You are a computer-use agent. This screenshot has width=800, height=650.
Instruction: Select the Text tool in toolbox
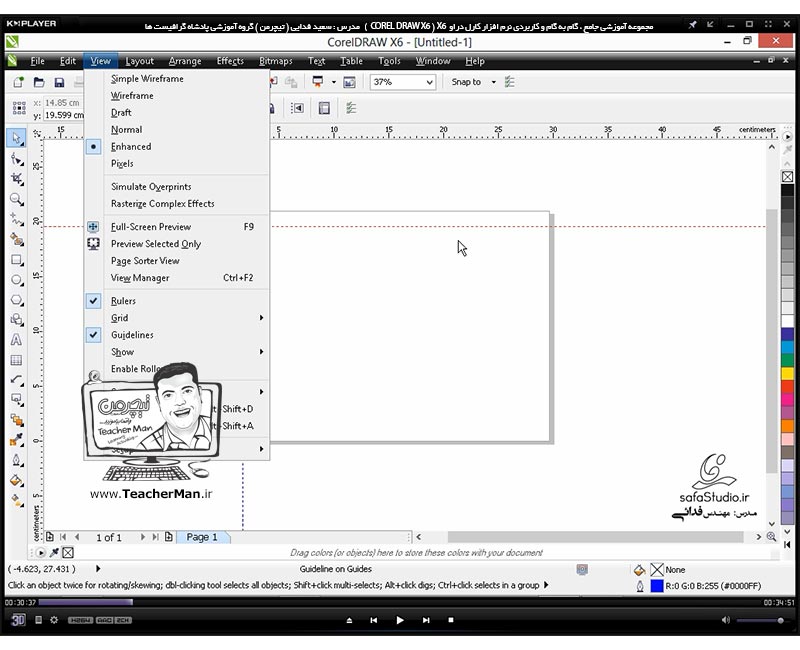[16, 340]
